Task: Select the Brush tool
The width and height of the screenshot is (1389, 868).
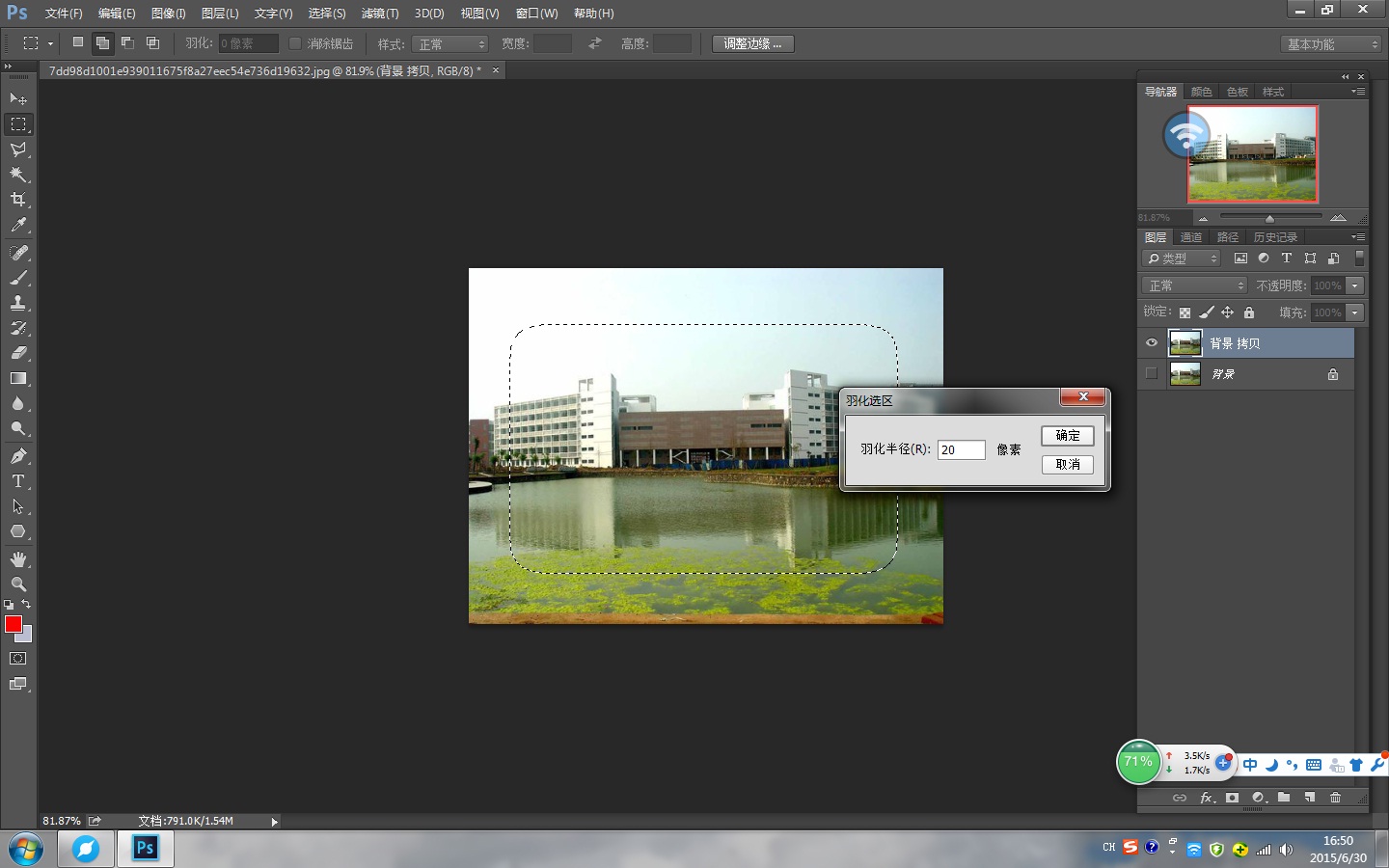Action: pos(18,278)
